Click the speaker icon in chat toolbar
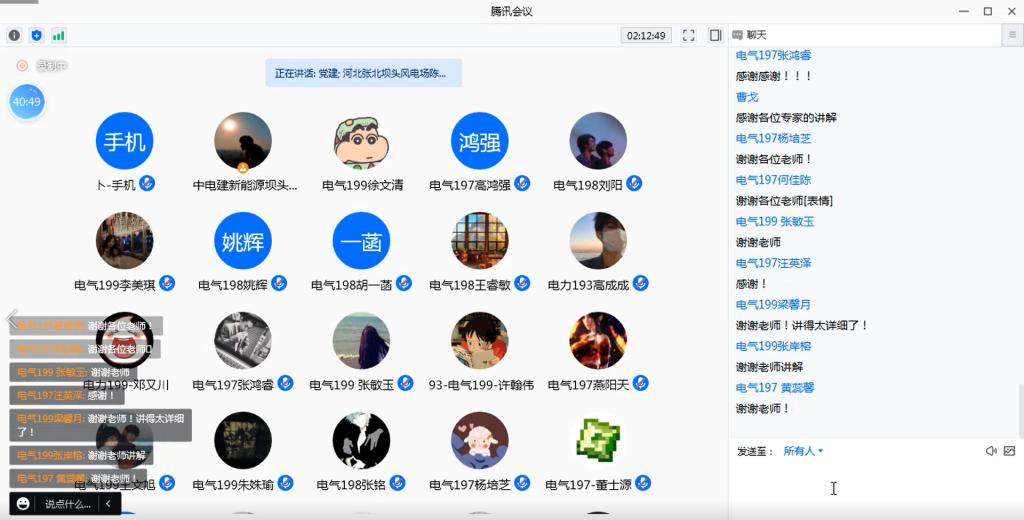 tap(991, 451)
